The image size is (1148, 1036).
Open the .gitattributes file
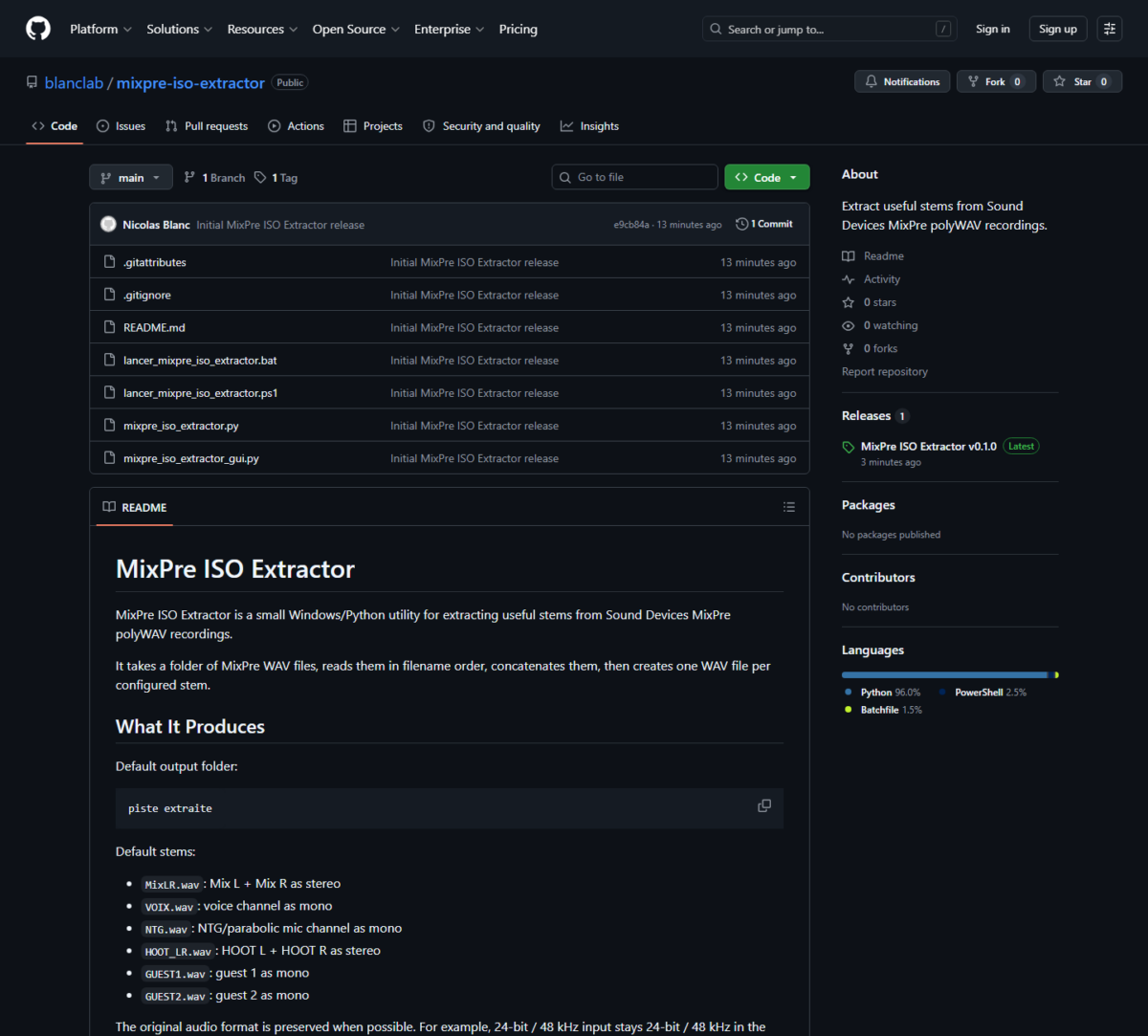[155, 262]
